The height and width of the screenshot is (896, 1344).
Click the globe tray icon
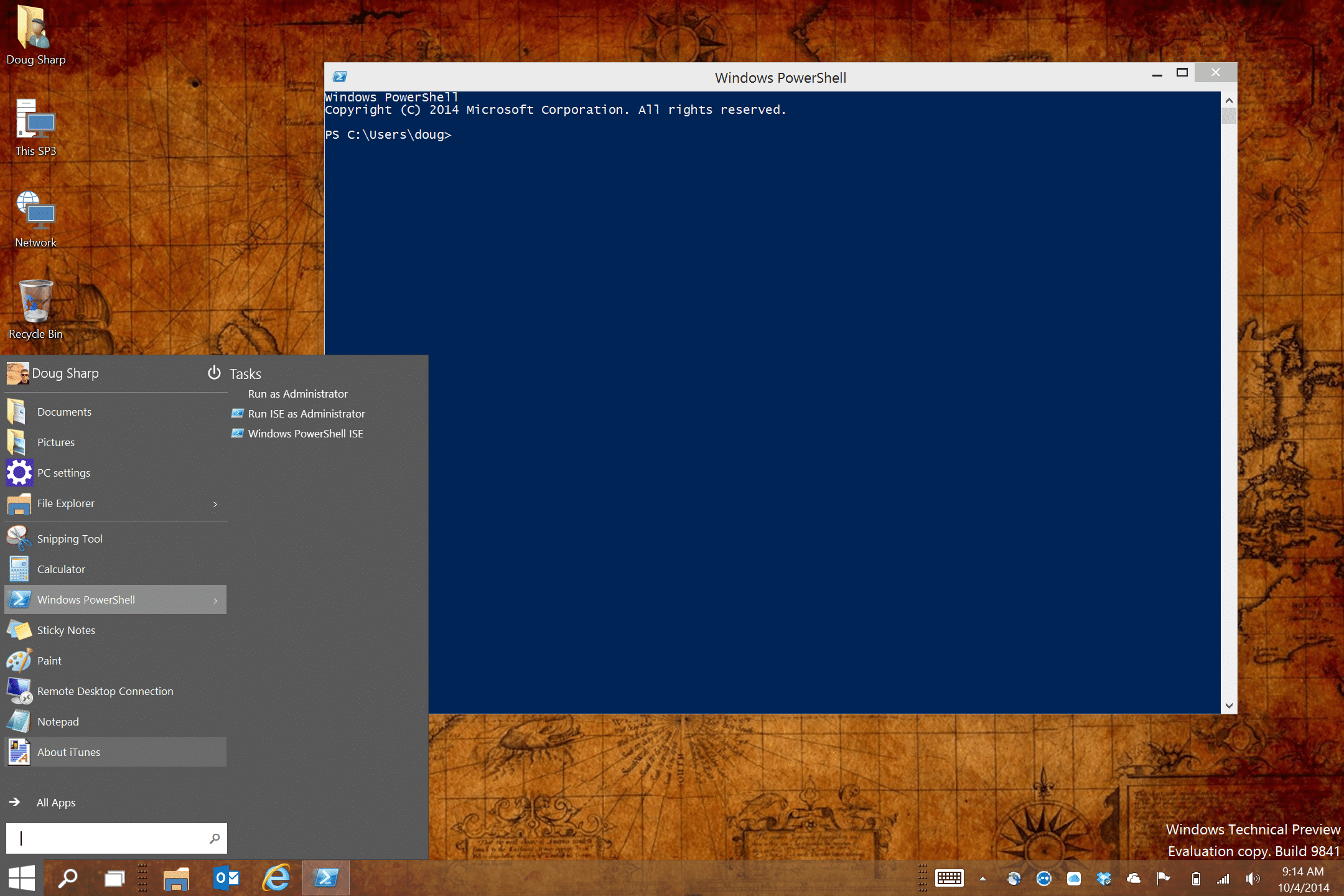(x=1014, y=879)
